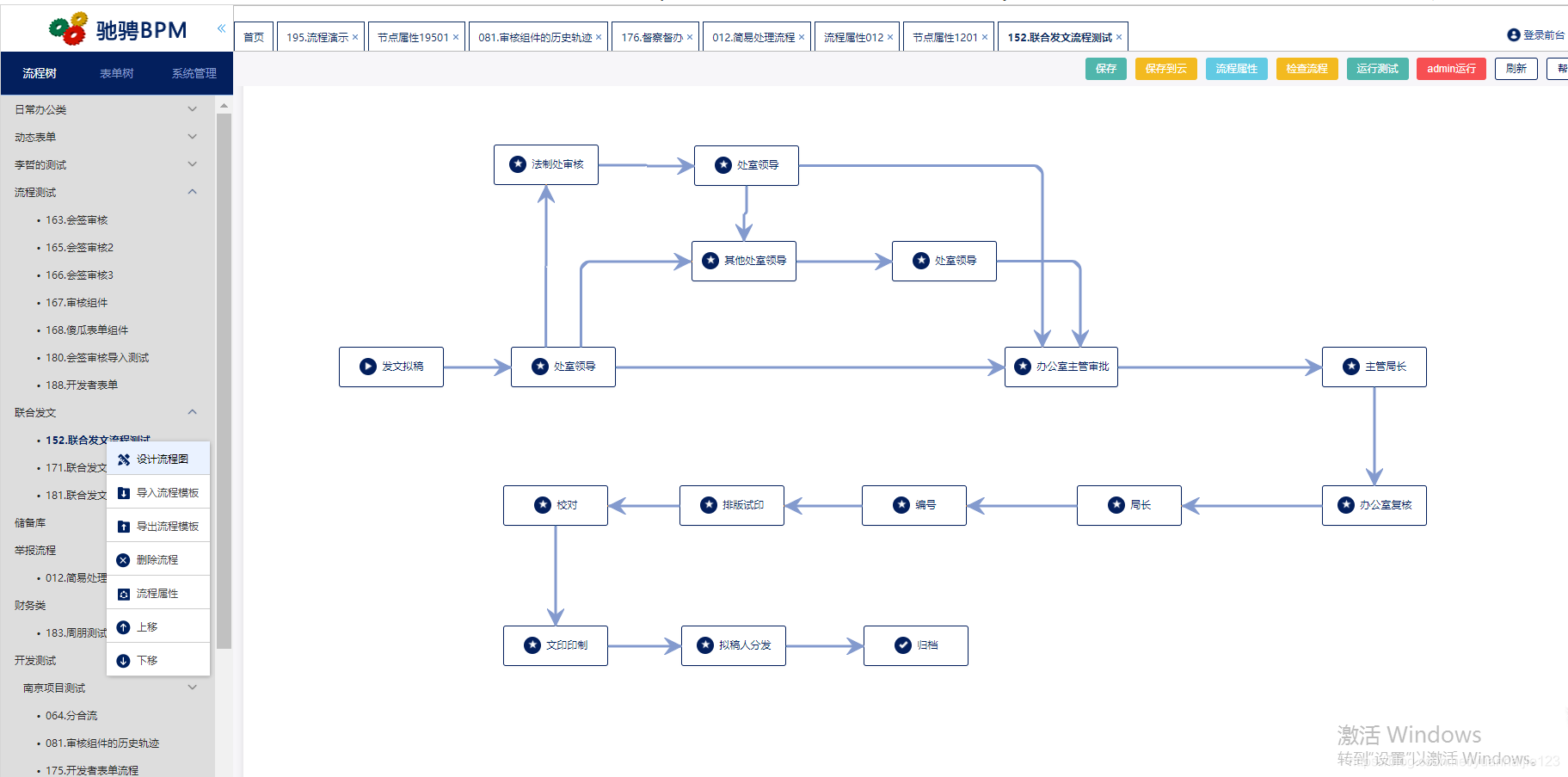Click the 上移 up-arrow icon
The height and width of the screenshot is (777, 1568).
[124, 627]
